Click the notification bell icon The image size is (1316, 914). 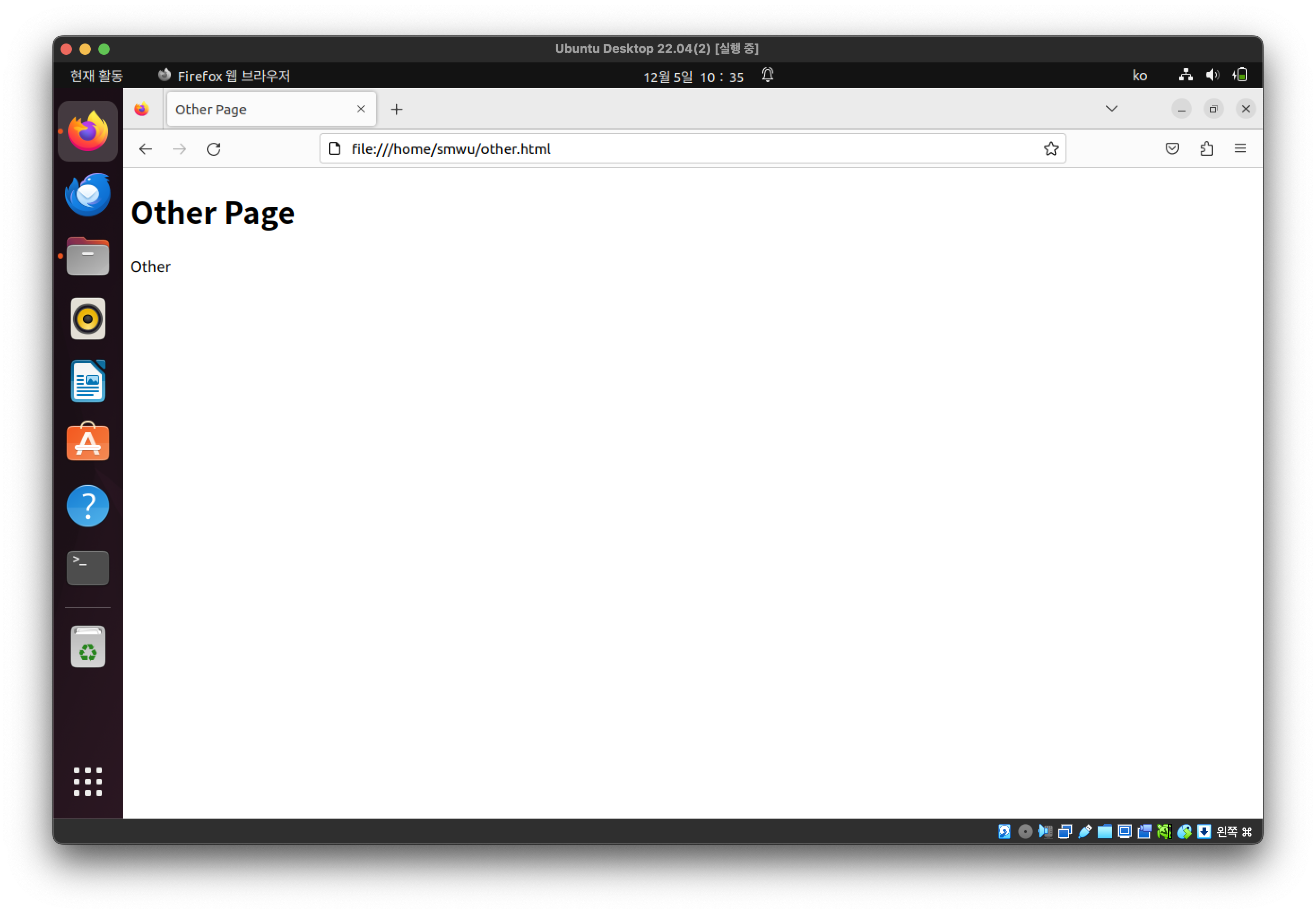click(767, 75)
